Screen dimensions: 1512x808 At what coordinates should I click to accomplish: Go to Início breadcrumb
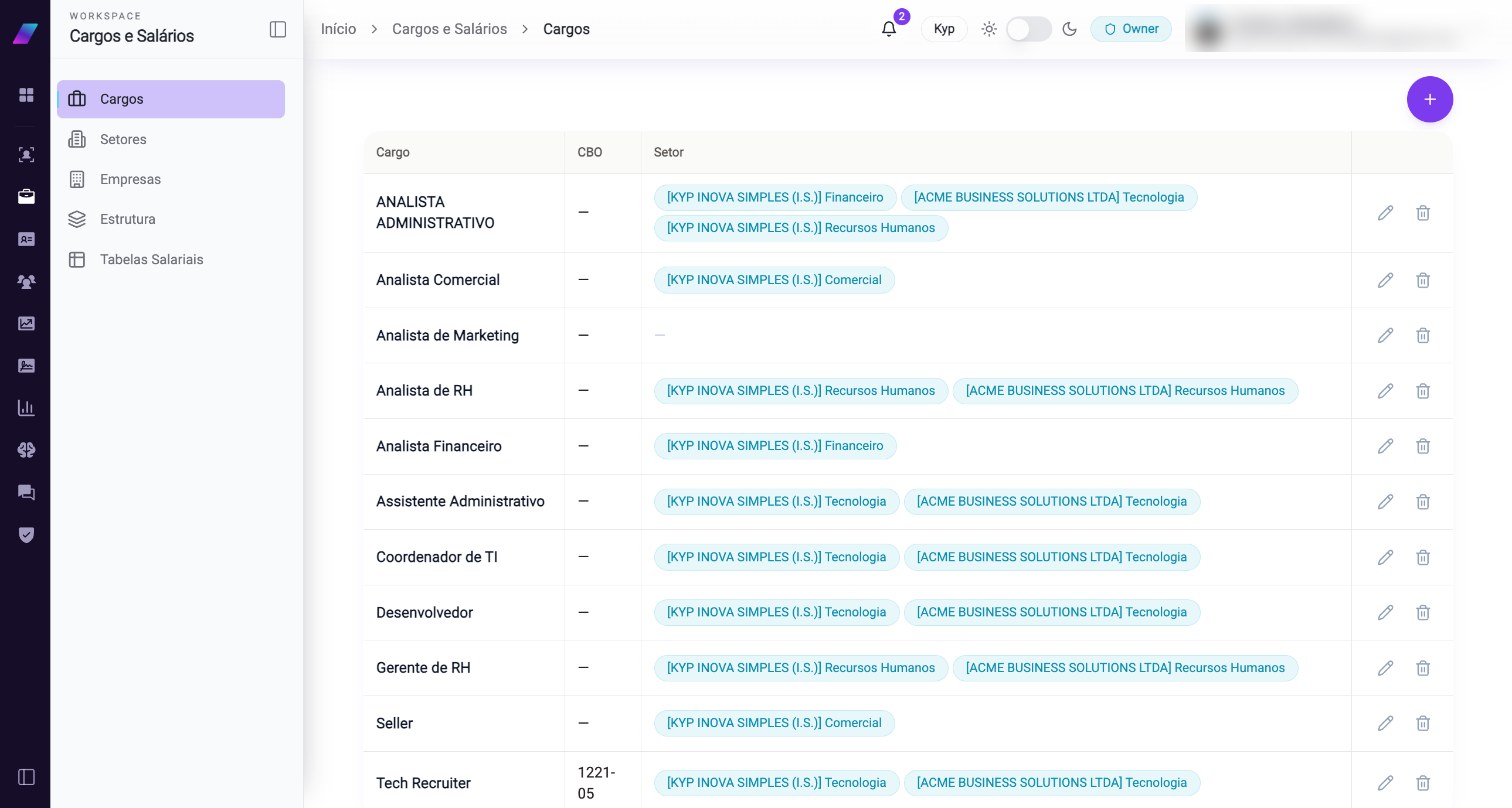click(338, 29)
